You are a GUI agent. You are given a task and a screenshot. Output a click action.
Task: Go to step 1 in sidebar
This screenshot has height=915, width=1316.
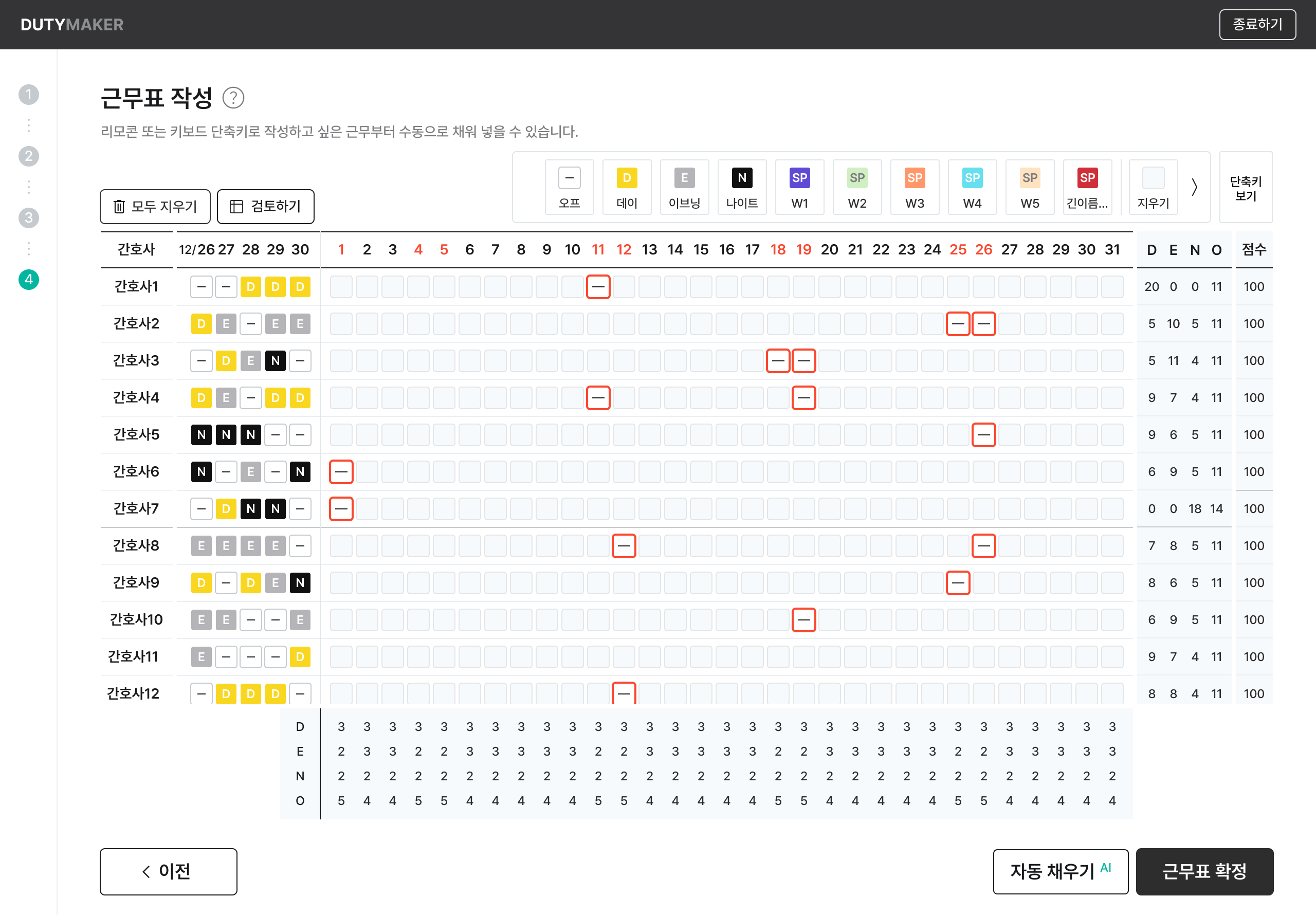pyautogui.click(x=29, y=95)
